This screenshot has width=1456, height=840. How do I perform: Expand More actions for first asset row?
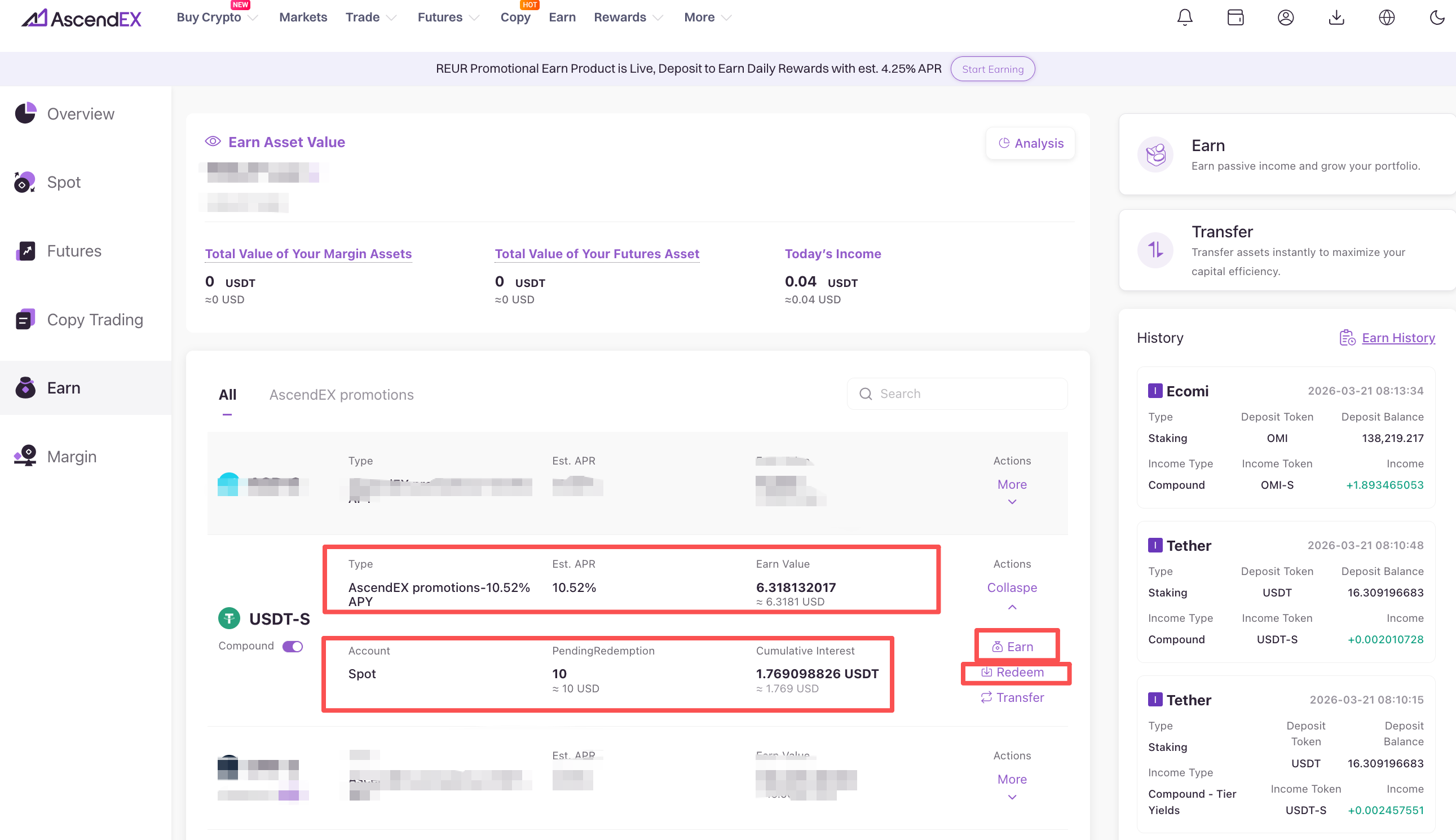1012,485
